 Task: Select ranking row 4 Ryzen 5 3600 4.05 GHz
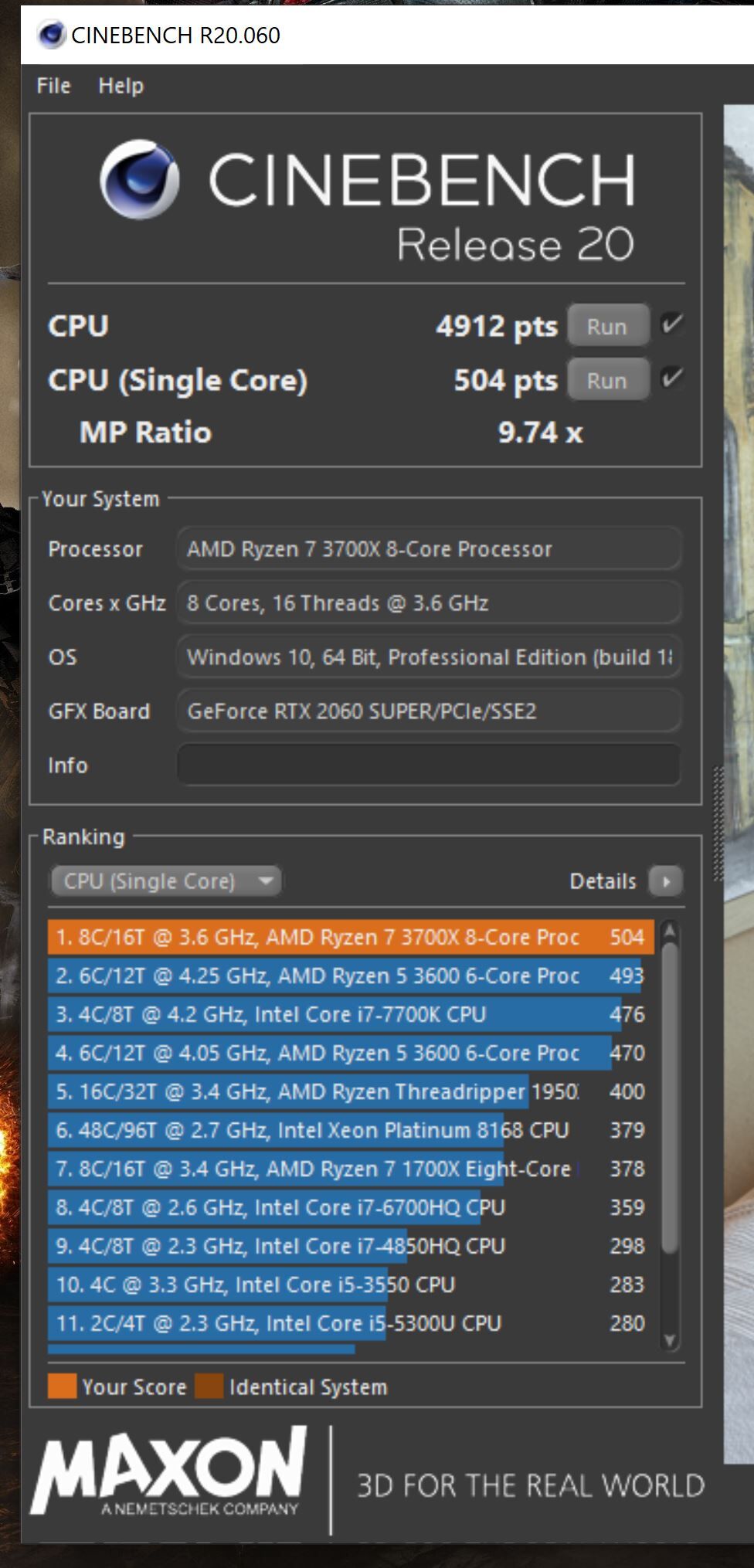(351, 1053)
